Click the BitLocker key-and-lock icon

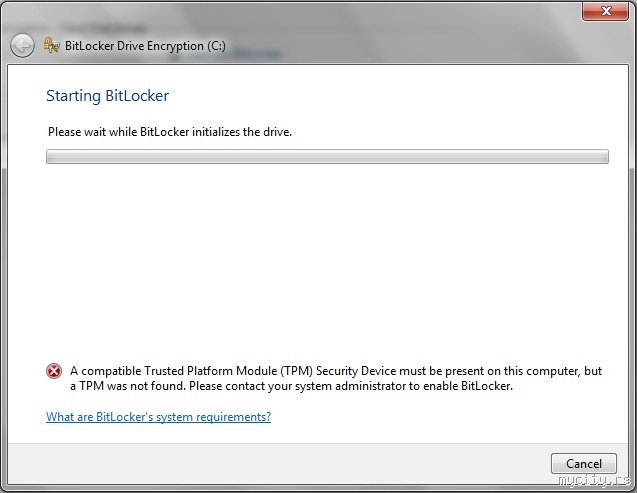(x=51, y=45)
